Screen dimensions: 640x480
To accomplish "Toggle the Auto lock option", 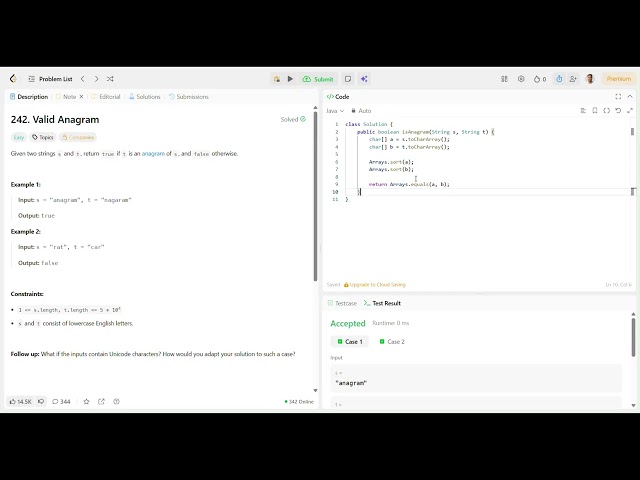I will (x=361, y=111).
